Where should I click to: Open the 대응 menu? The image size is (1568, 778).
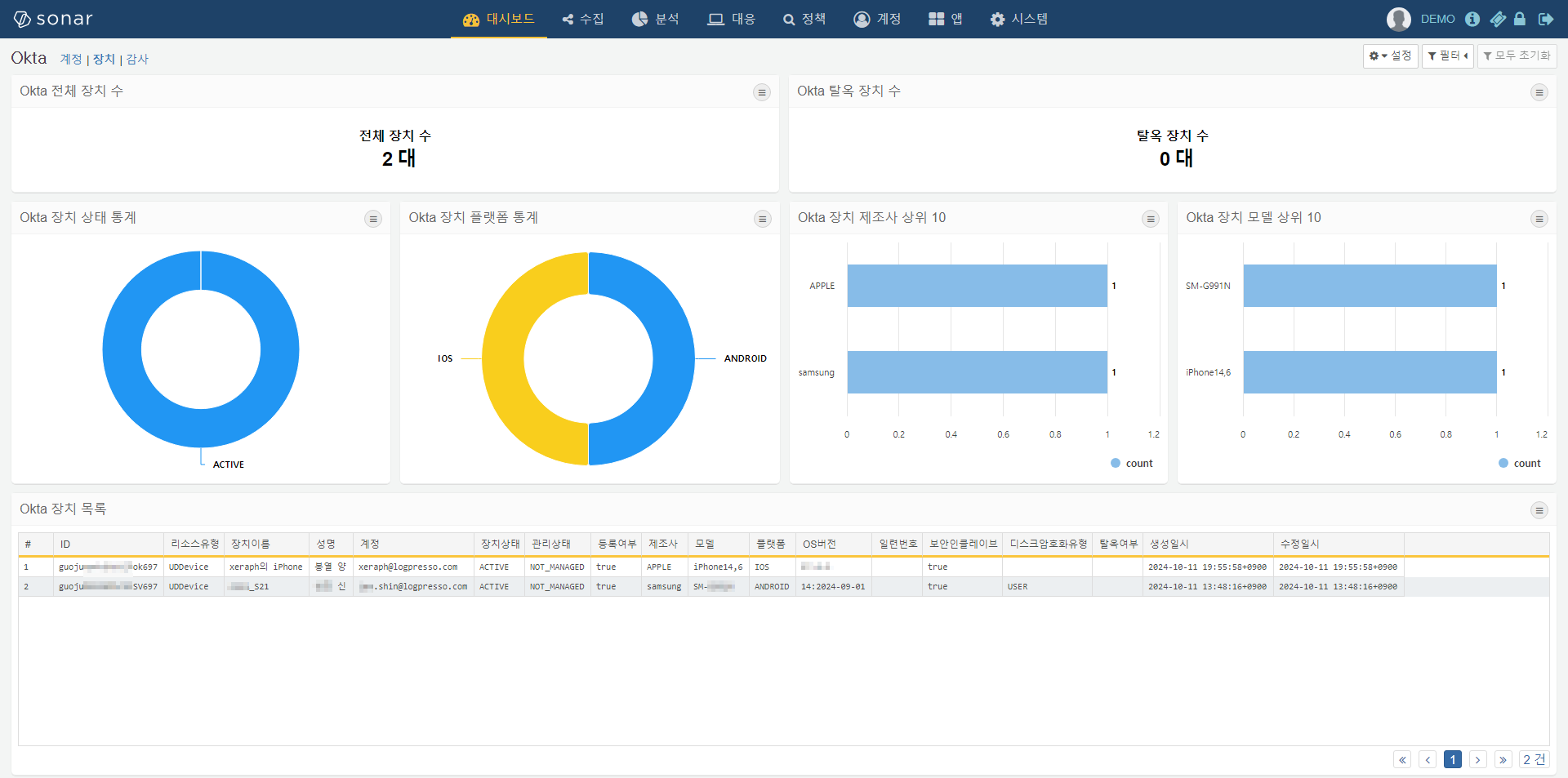coord(732,19)
